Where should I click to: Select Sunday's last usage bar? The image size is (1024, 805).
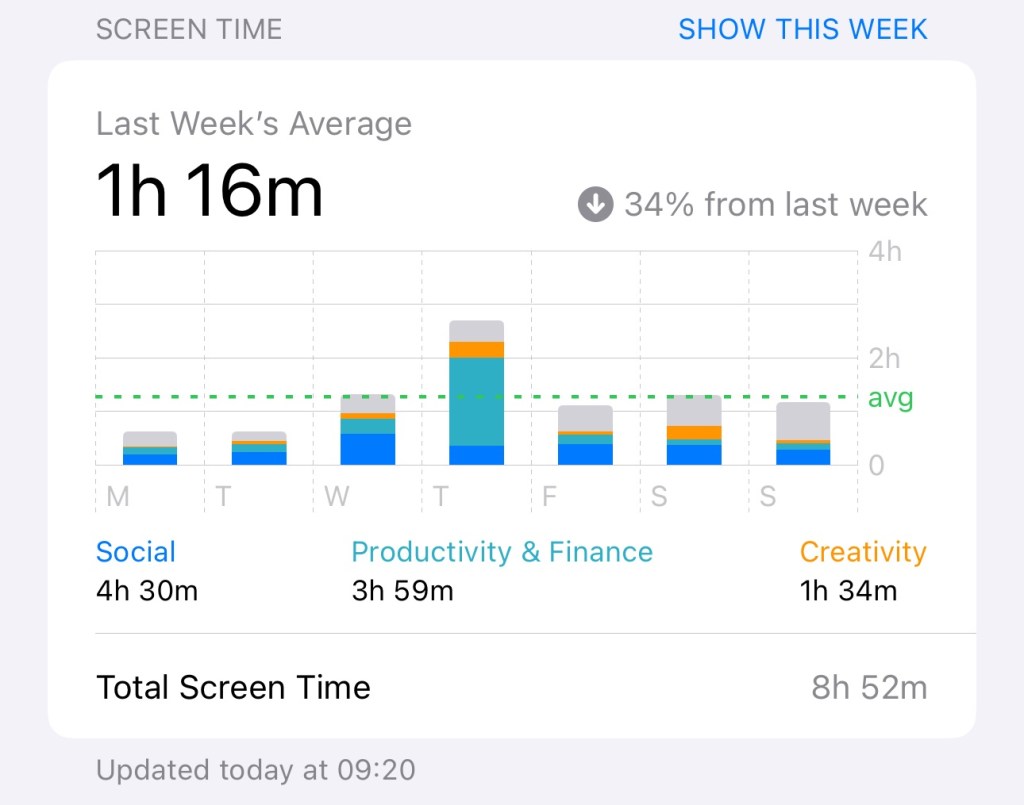pyautogui.click(x=803, y=434)
